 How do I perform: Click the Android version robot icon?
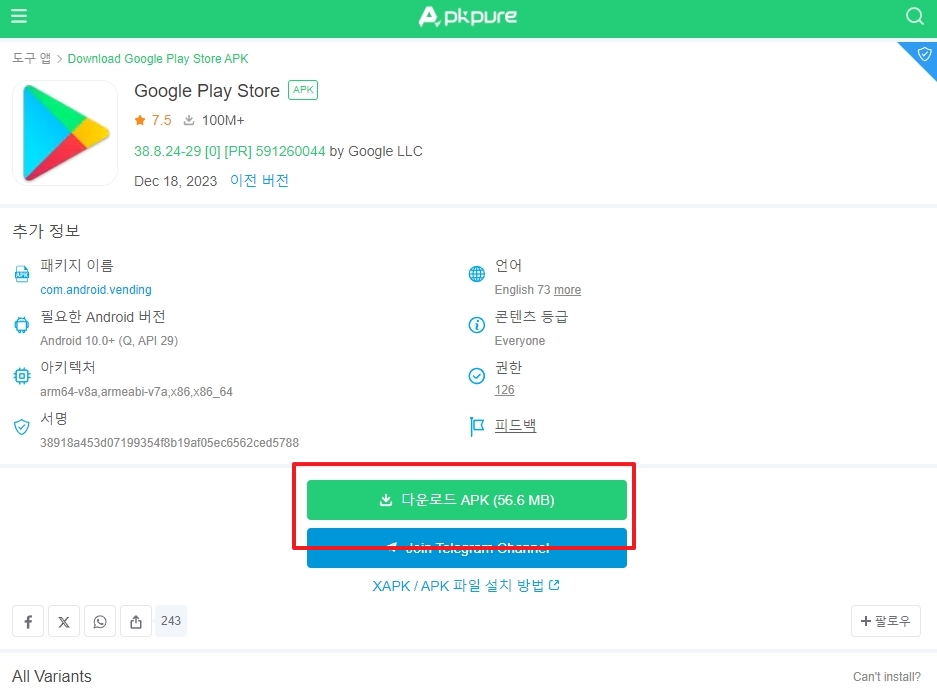tap(22, 325)
